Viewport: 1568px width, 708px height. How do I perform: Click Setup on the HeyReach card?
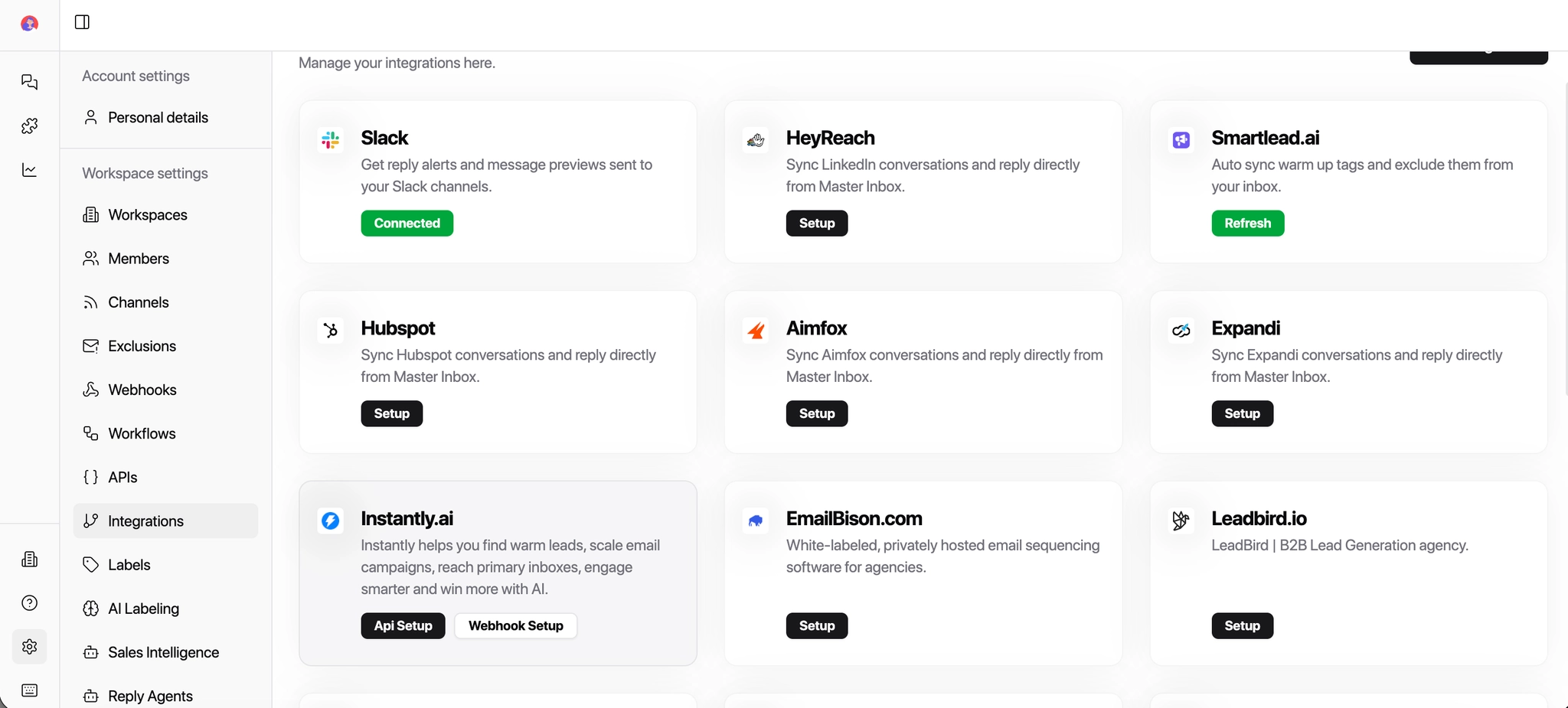pyautogui.click(x=816, y=223)
